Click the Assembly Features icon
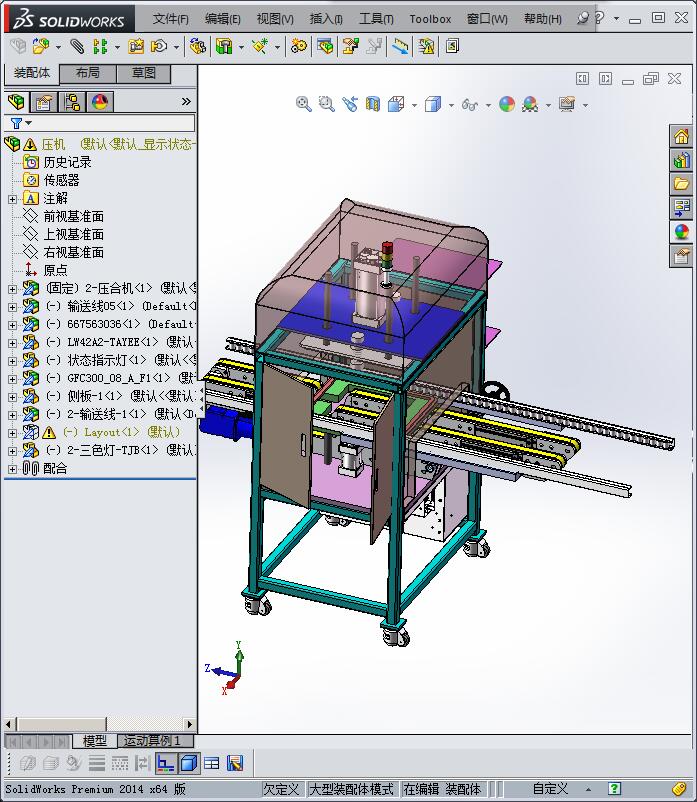This screenshot has width=697, height=802. click(224, 47)
